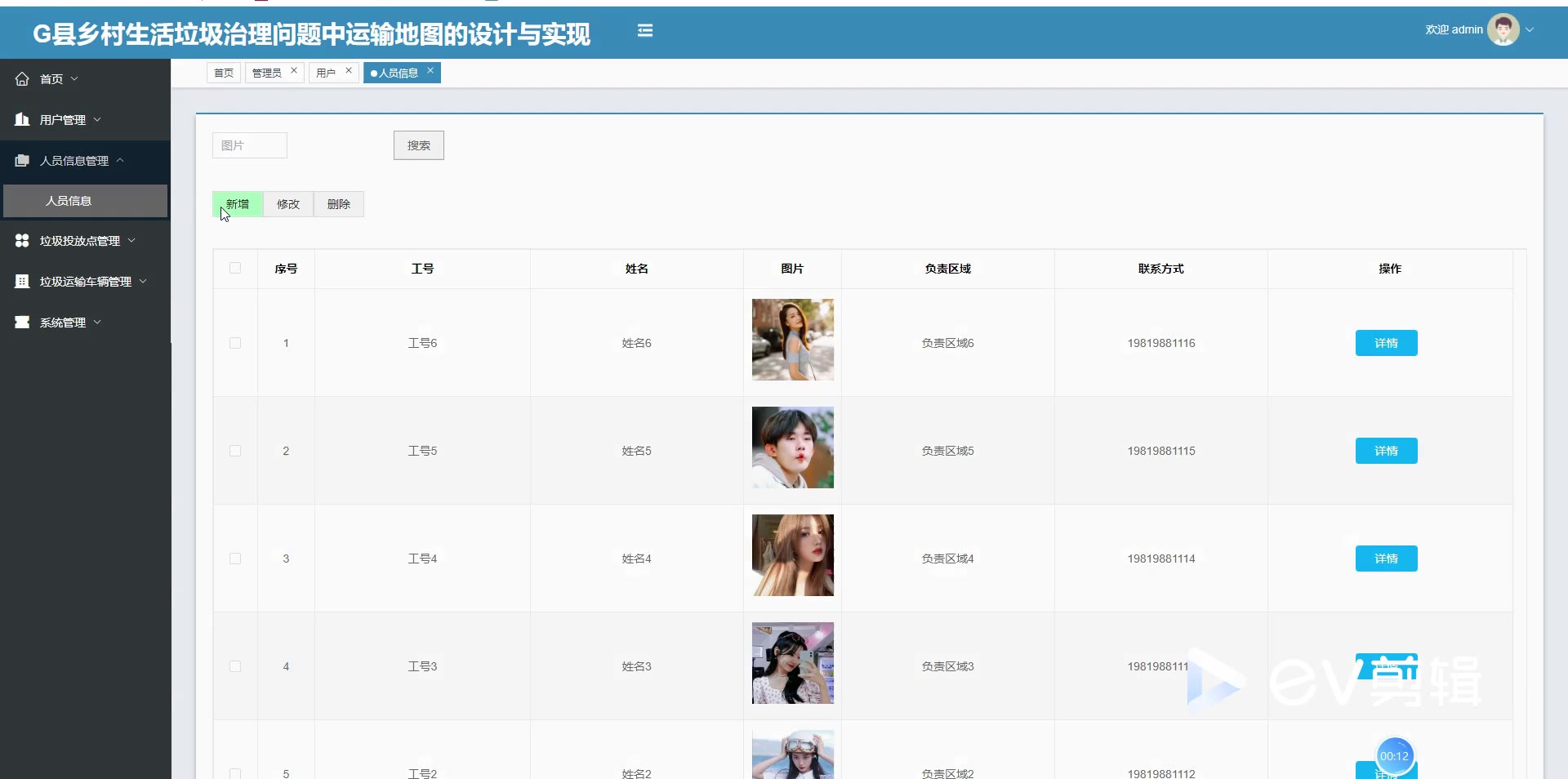Expand the 用户管理 chevron

(x=97, y=120)
